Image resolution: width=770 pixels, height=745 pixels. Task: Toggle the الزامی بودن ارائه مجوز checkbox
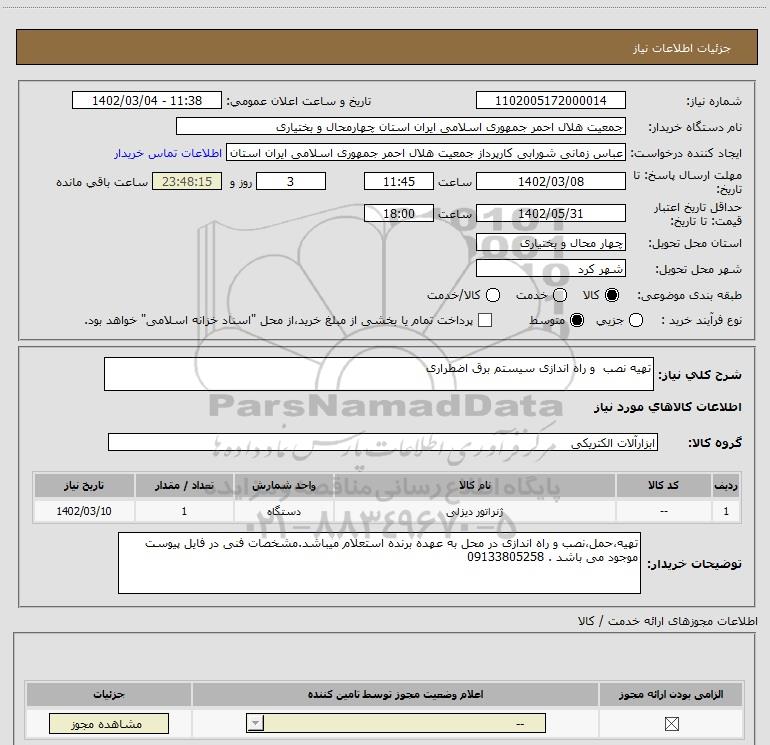tap(671, 723)
